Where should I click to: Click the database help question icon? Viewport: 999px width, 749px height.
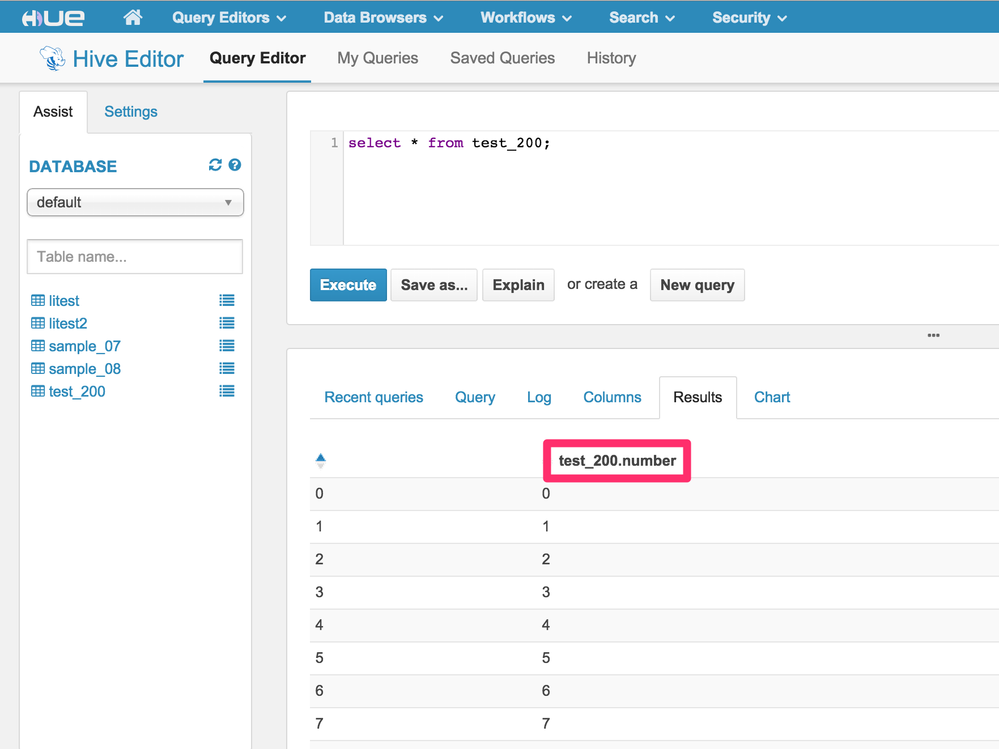coord(235,165)
